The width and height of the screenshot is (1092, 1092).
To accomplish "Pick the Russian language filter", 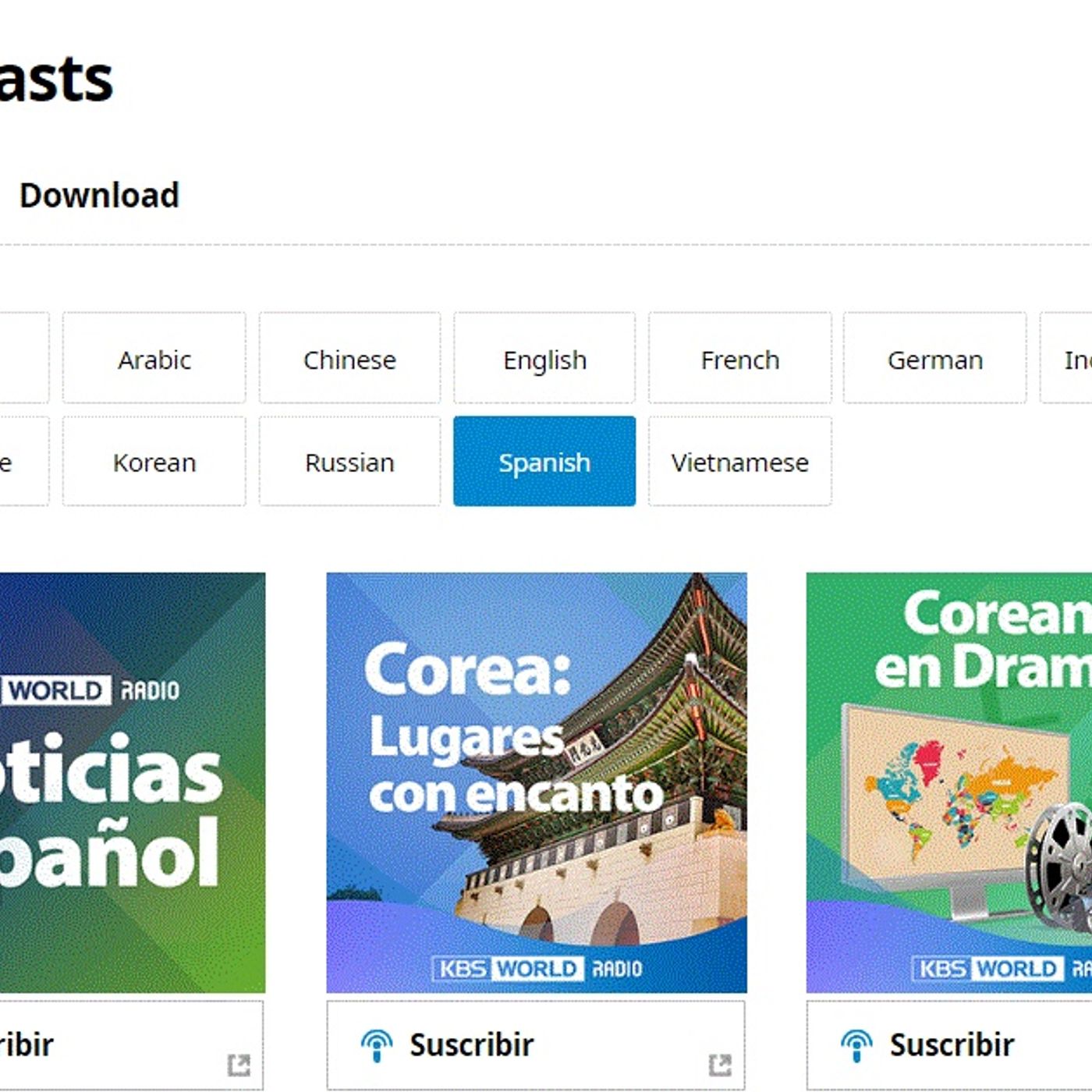I will pyautogui.click(x=349, y=461).
